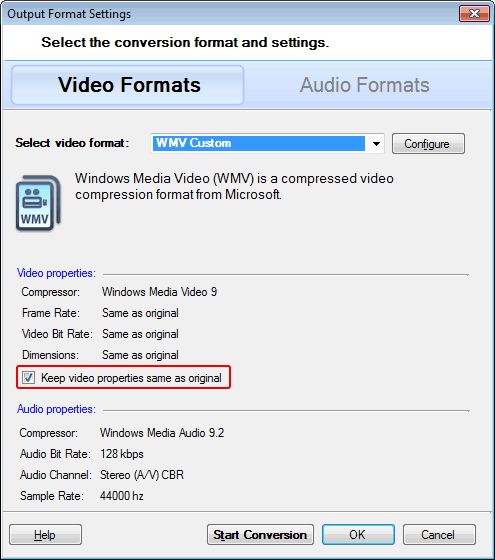Screen dimensions: 495x560
Task: Select the WMV Custom combo box field
Action: click(x=267, y=144)
